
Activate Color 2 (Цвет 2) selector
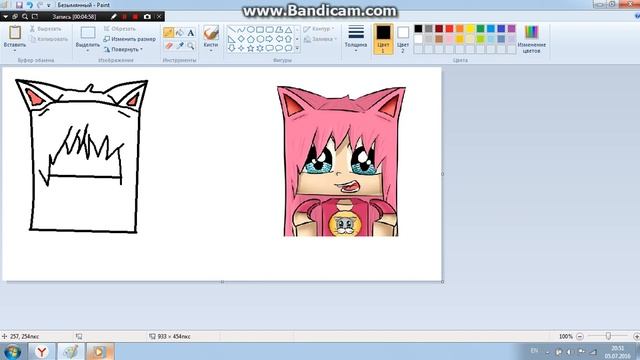point(403,39)
